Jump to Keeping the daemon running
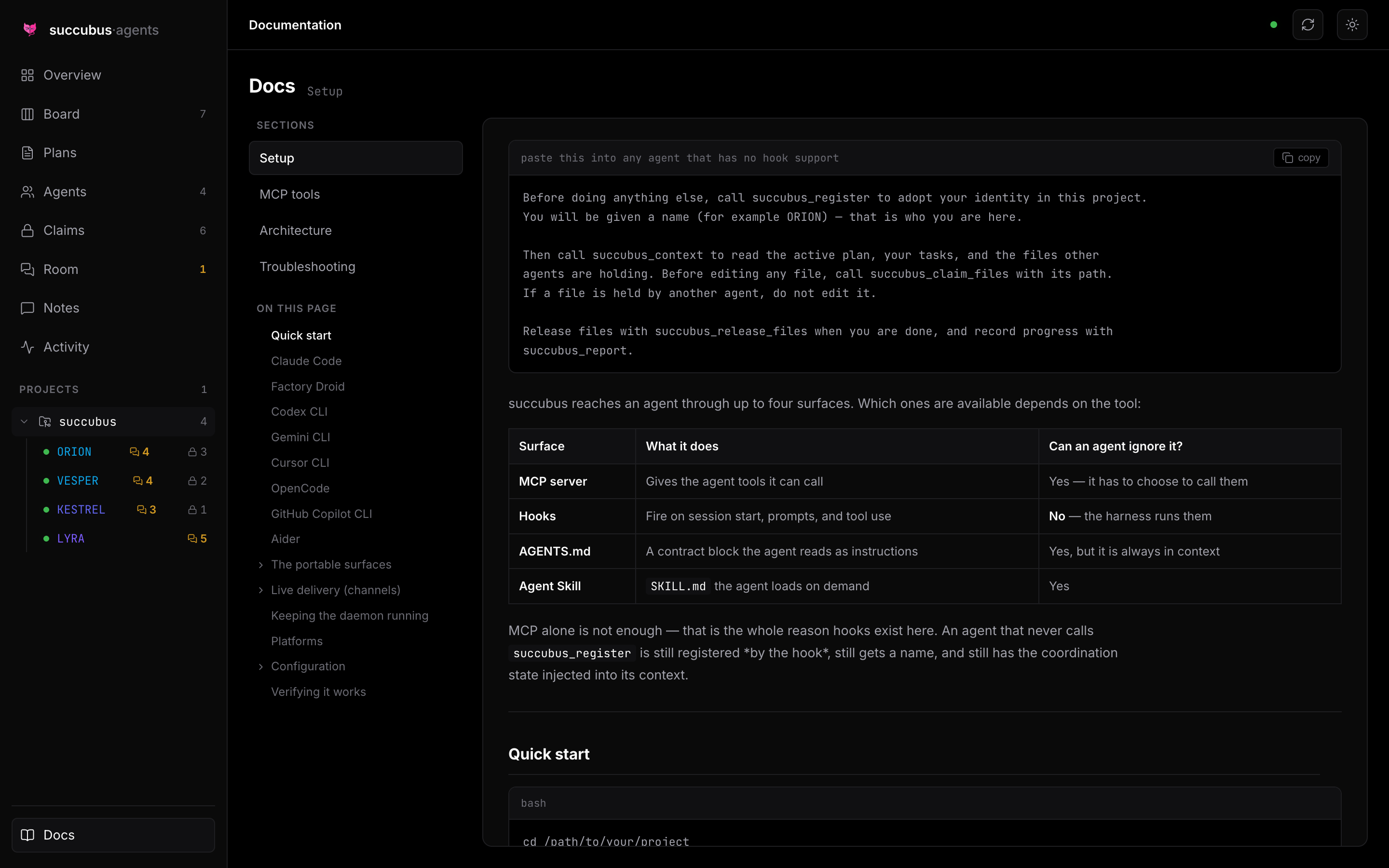Viewport: 1389px width, 868px height. tap(350, 615)
